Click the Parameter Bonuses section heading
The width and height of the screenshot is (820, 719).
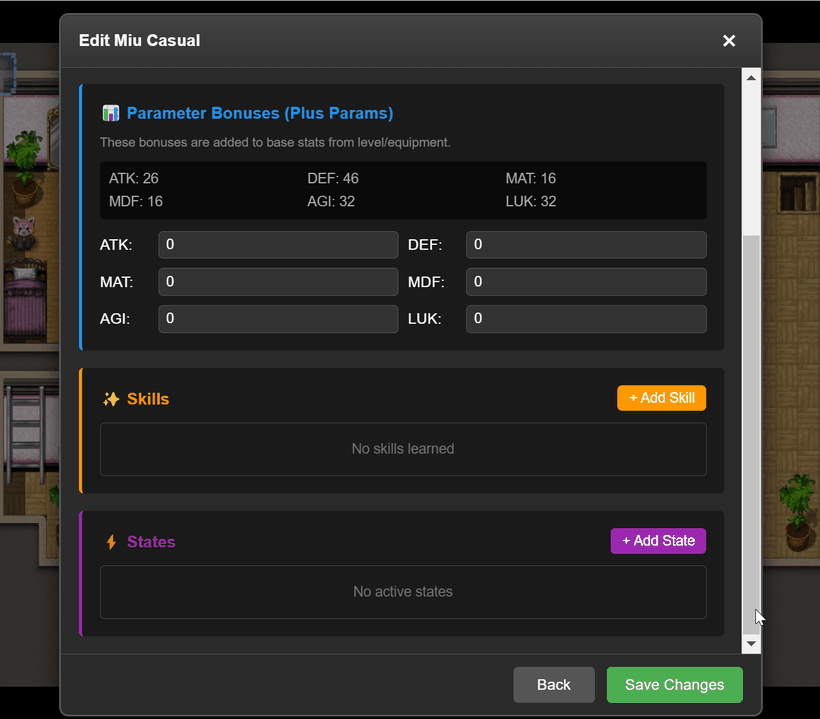[x=259, y=114]
